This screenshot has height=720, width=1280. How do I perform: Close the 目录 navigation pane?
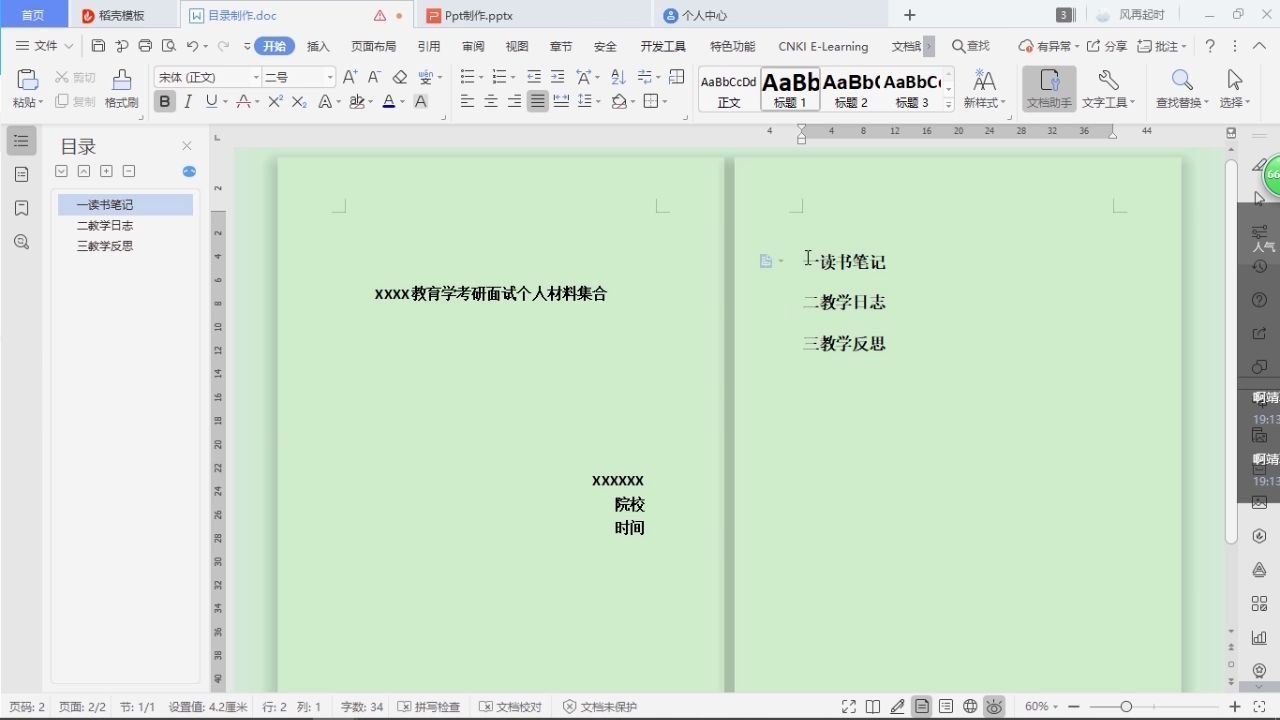point(187,146)
